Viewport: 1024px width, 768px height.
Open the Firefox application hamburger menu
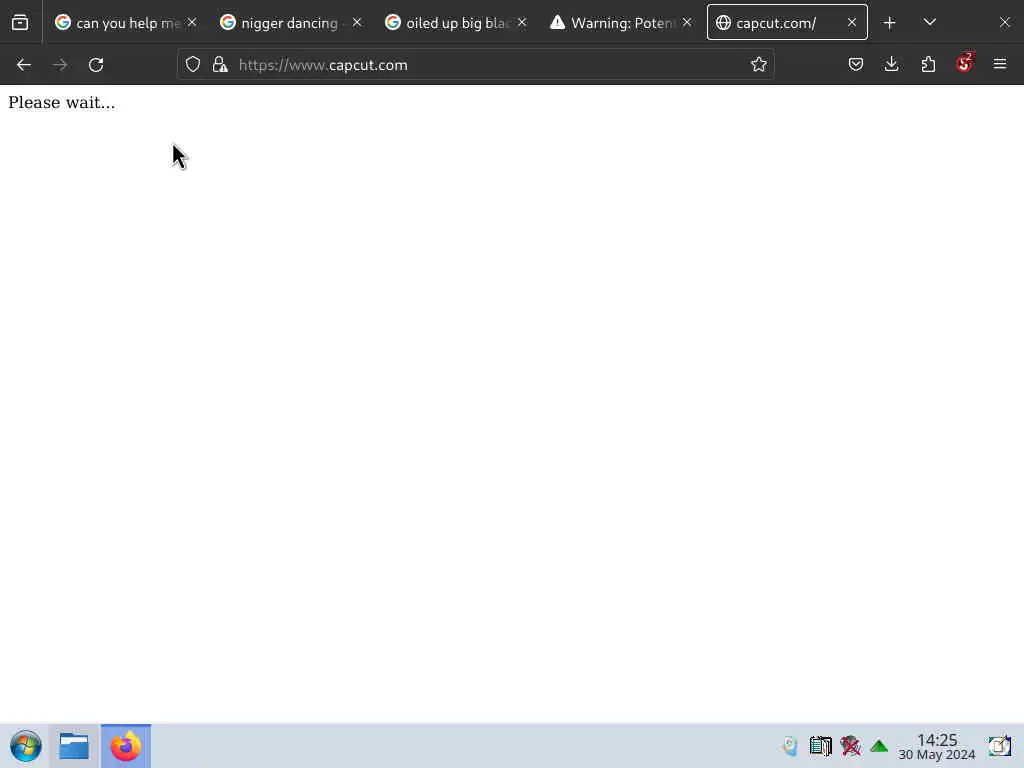1000,65
